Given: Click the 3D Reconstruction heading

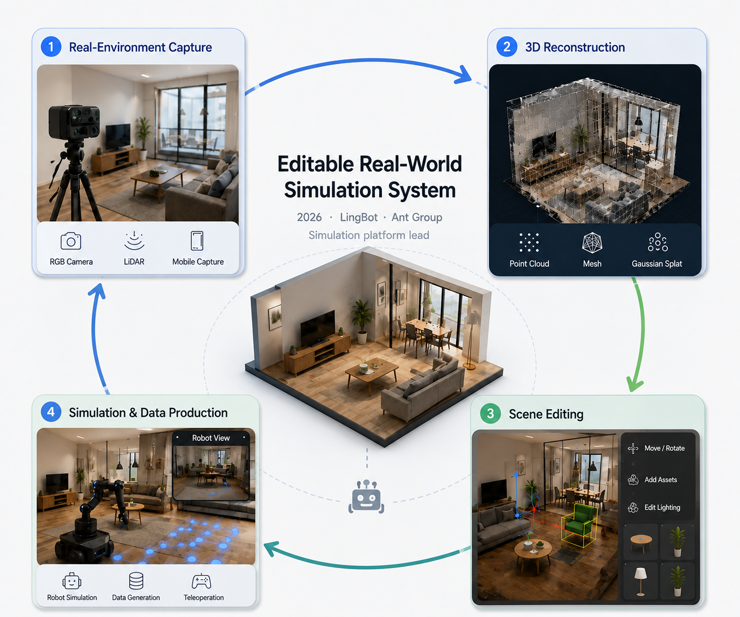Looking at the screenshot, I should coord(575,47).
